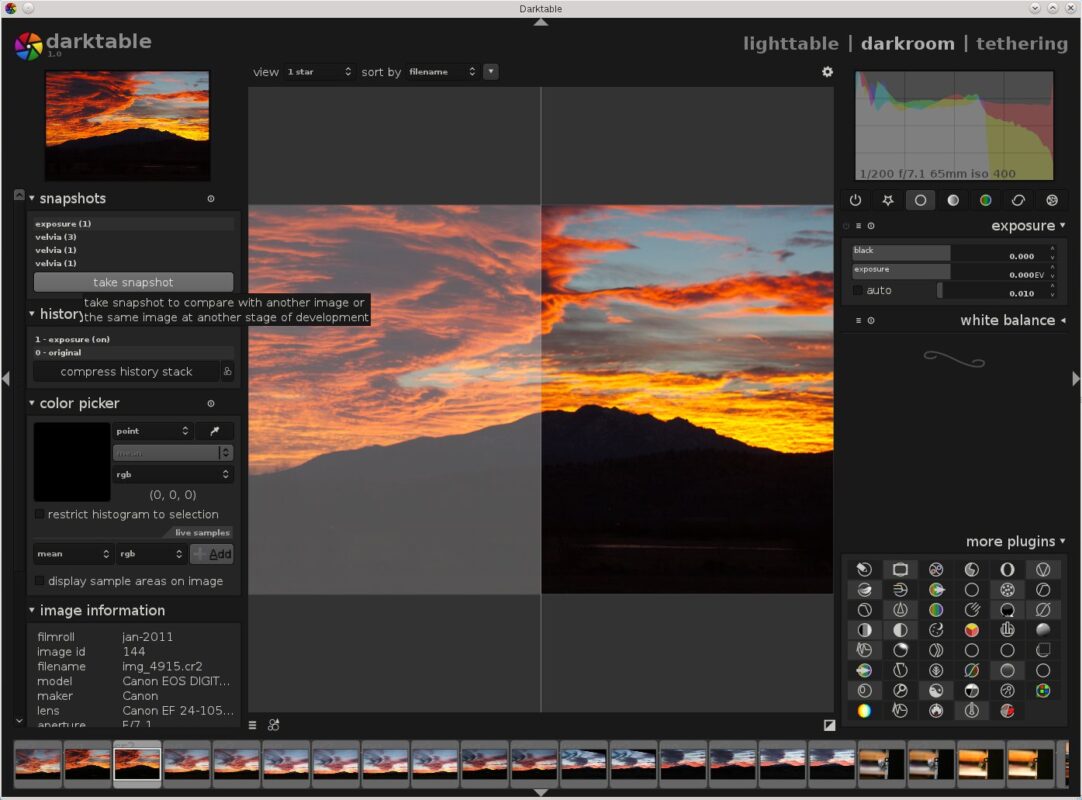Screen dimensions: 1082x800
Task: Click the exposure EV slider
Action: [x=950, y=272]
